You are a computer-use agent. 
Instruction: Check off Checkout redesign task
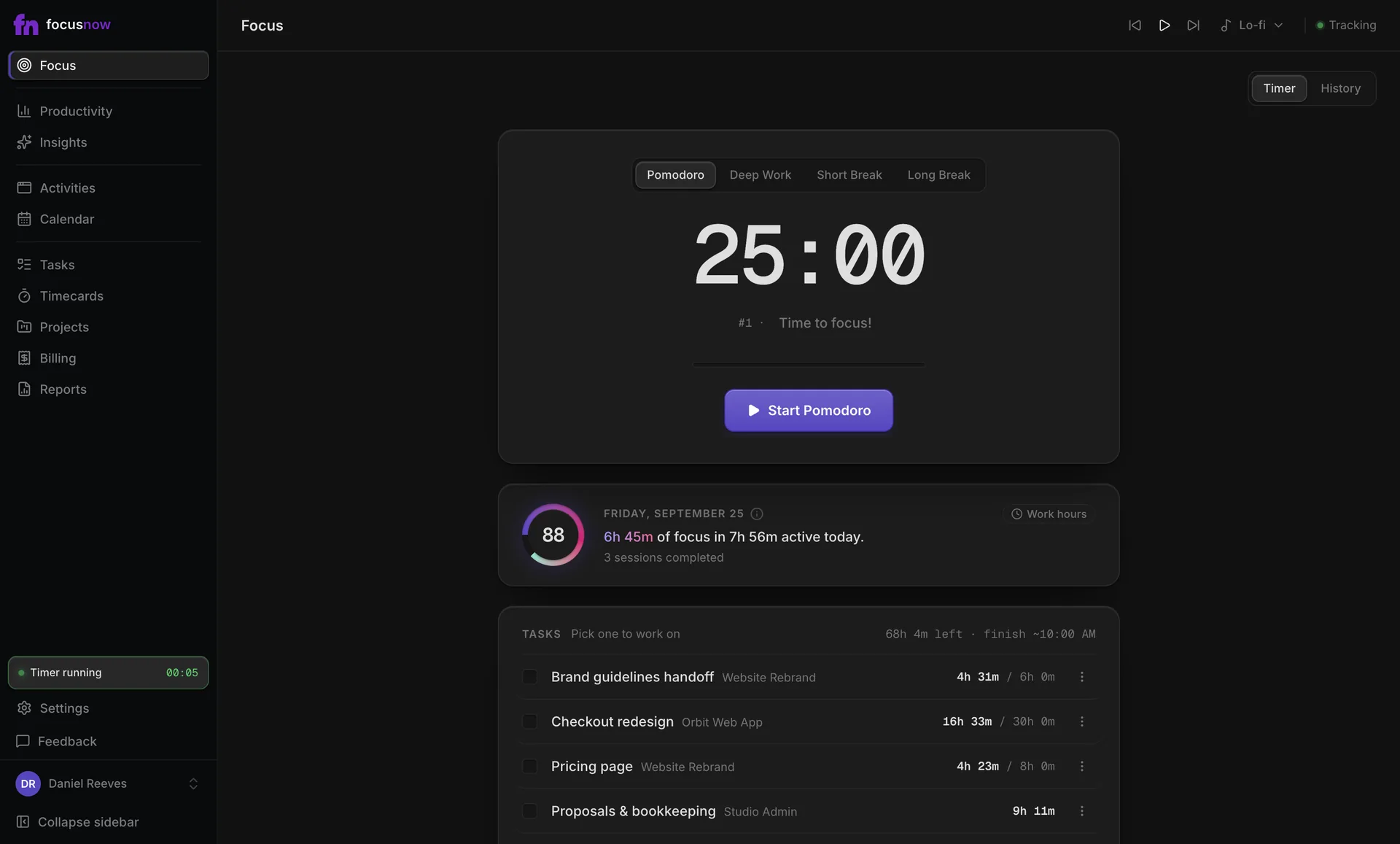[530, 721]
